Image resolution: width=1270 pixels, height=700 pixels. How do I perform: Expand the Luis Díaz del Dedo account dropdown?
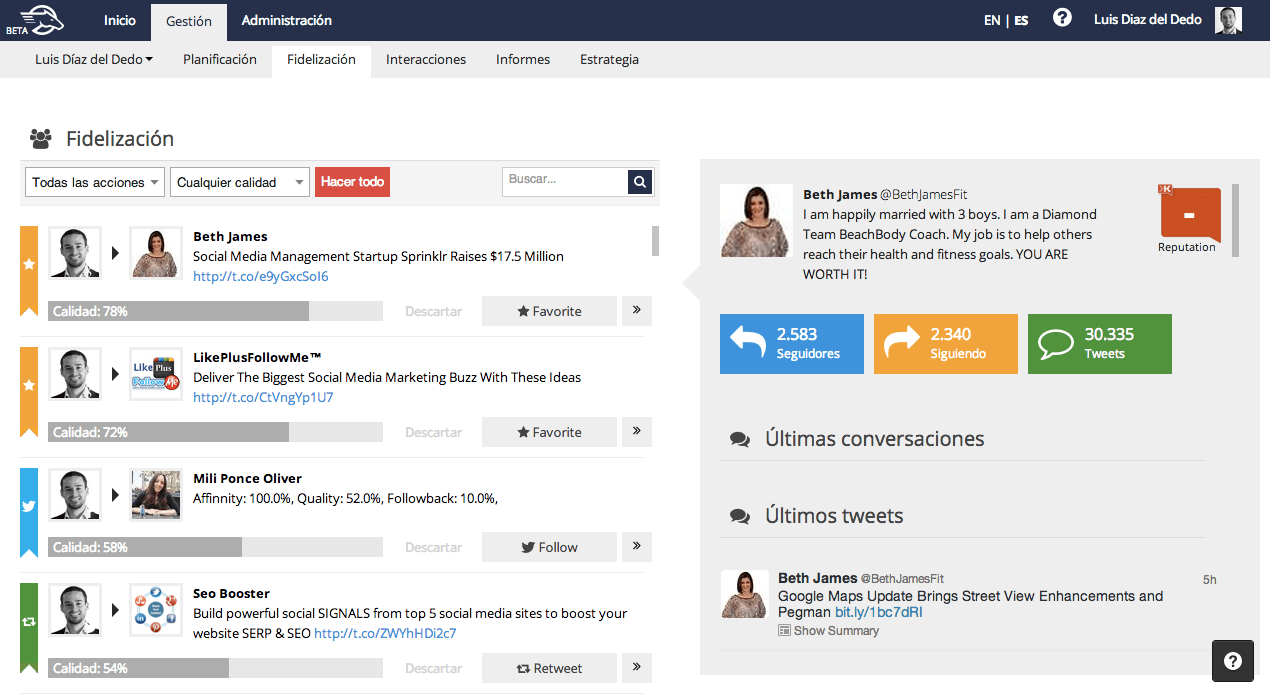[94, 59]
